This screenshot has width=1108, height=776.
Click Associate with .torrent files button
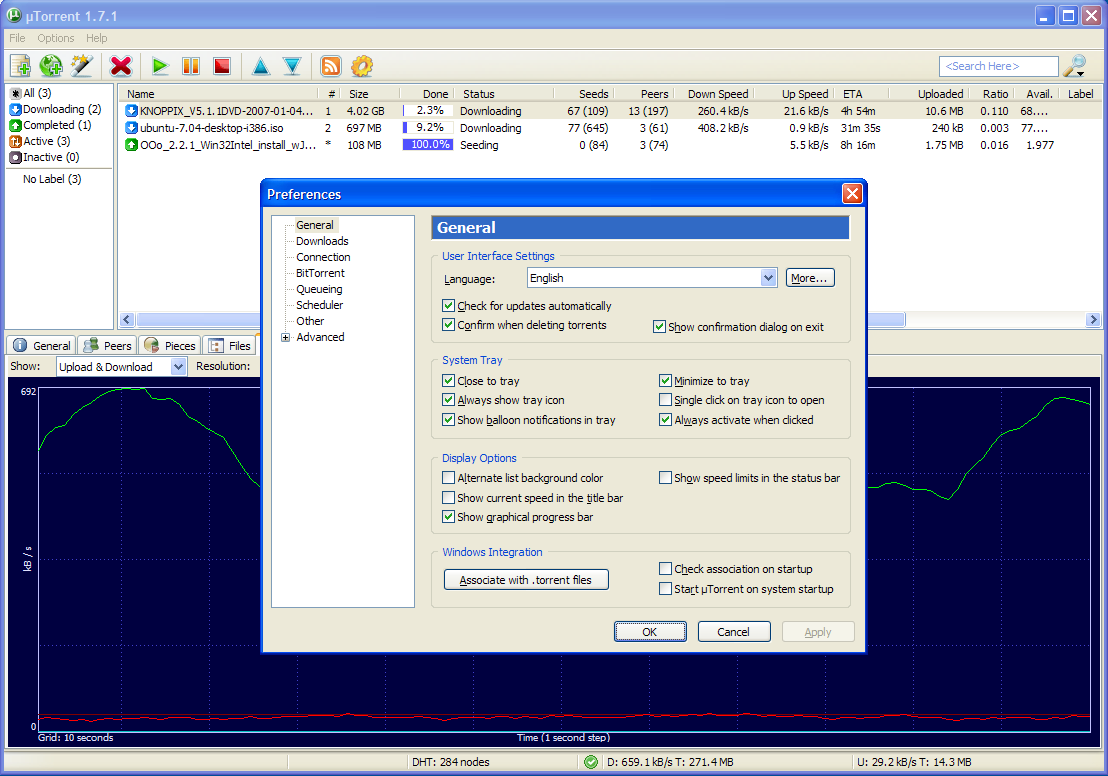point(526,580)
